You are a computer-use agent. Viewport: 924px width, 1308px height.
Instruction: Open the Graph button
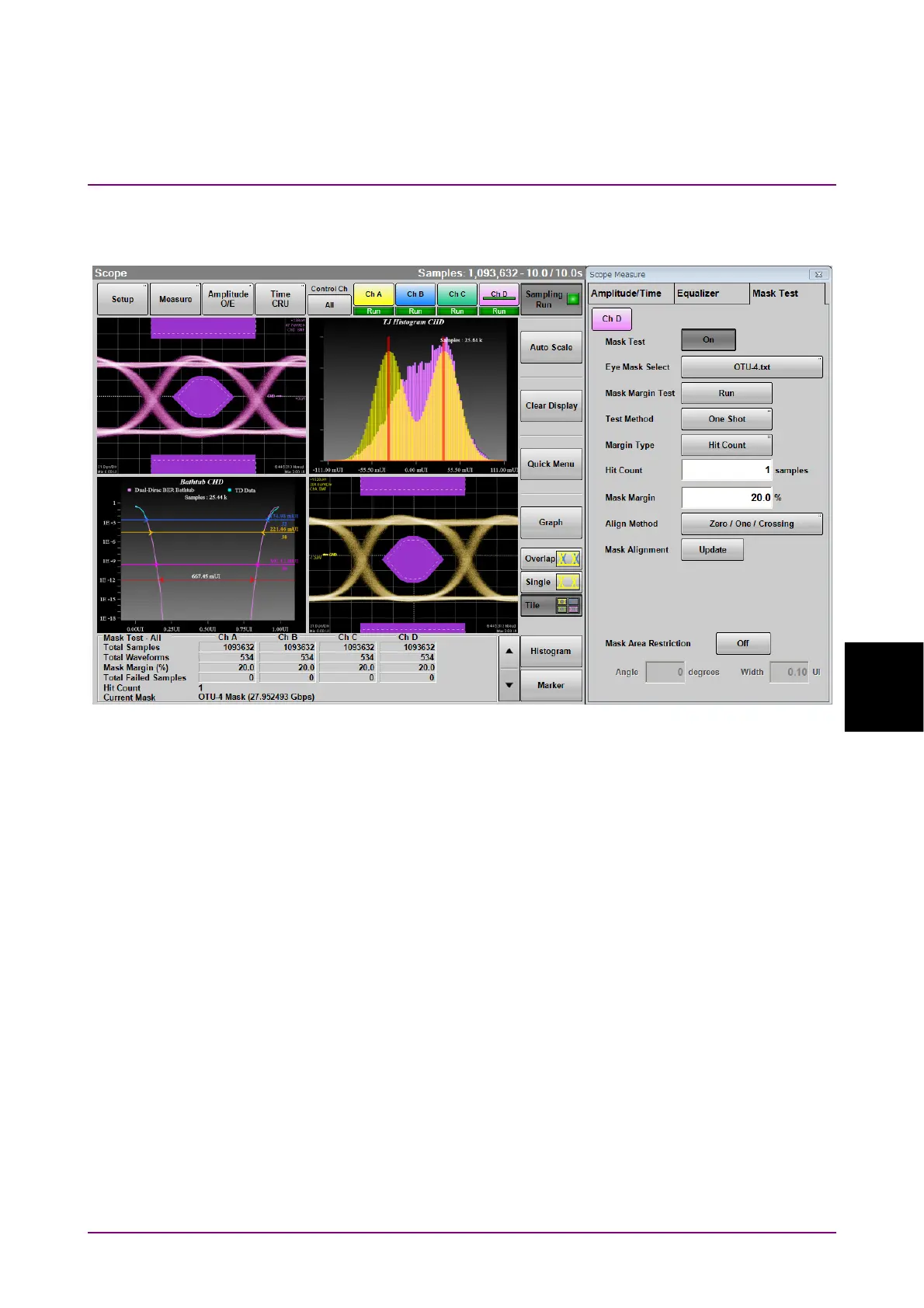coord(551,522)
